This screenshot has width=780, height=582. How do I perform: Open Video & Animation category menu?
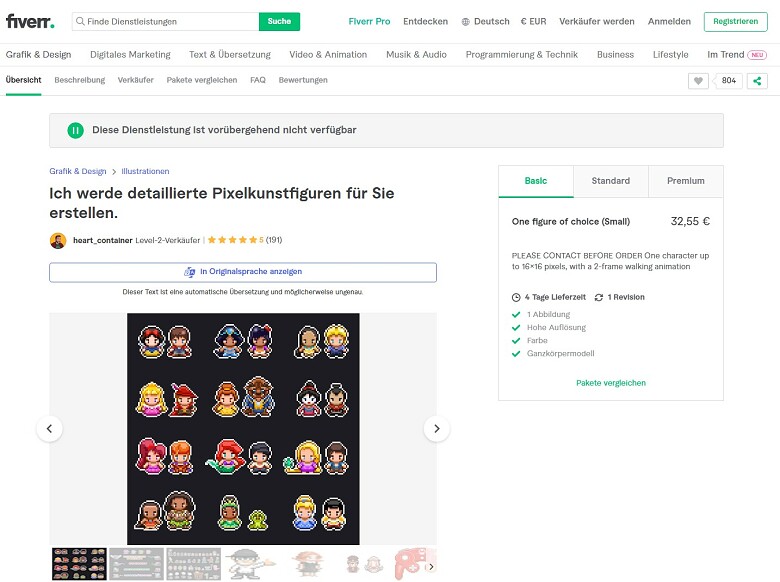[x=328, y=55]
